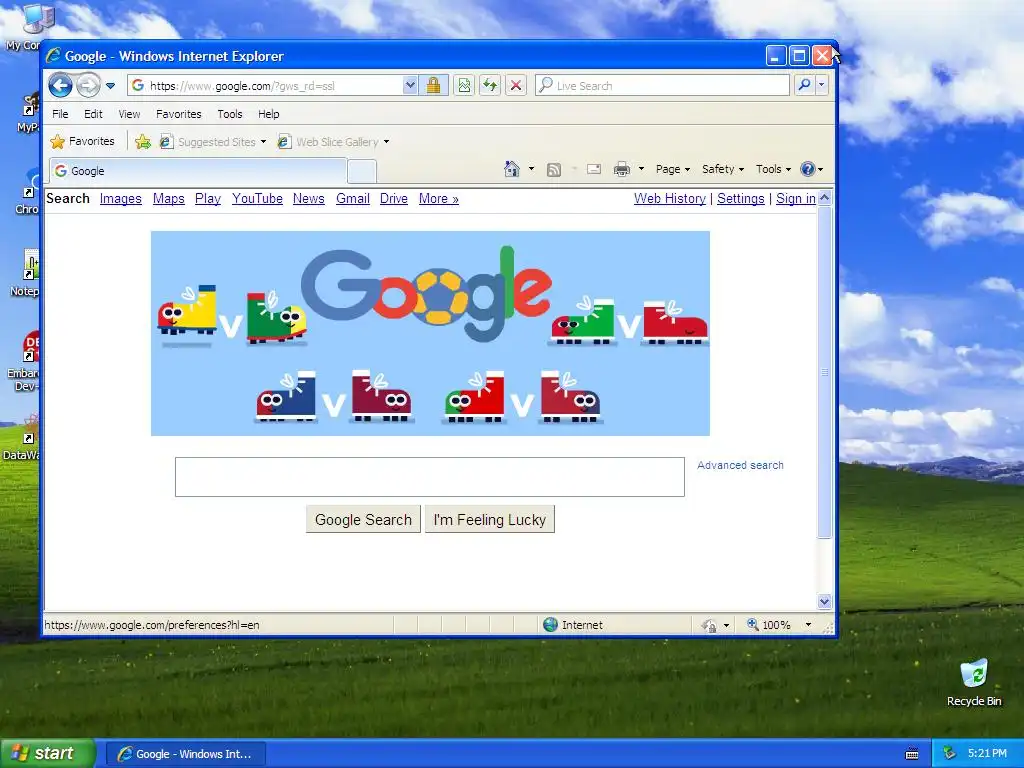This screenshot has width=1024, height=768.
Task: Click the RSS feeds icon
Action: point(554,170)
